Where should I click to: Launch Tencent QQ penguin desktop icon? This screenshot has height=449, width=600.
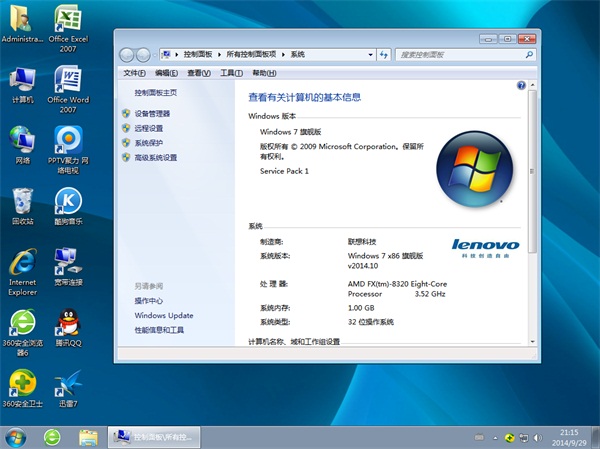[x=68, y=323]
